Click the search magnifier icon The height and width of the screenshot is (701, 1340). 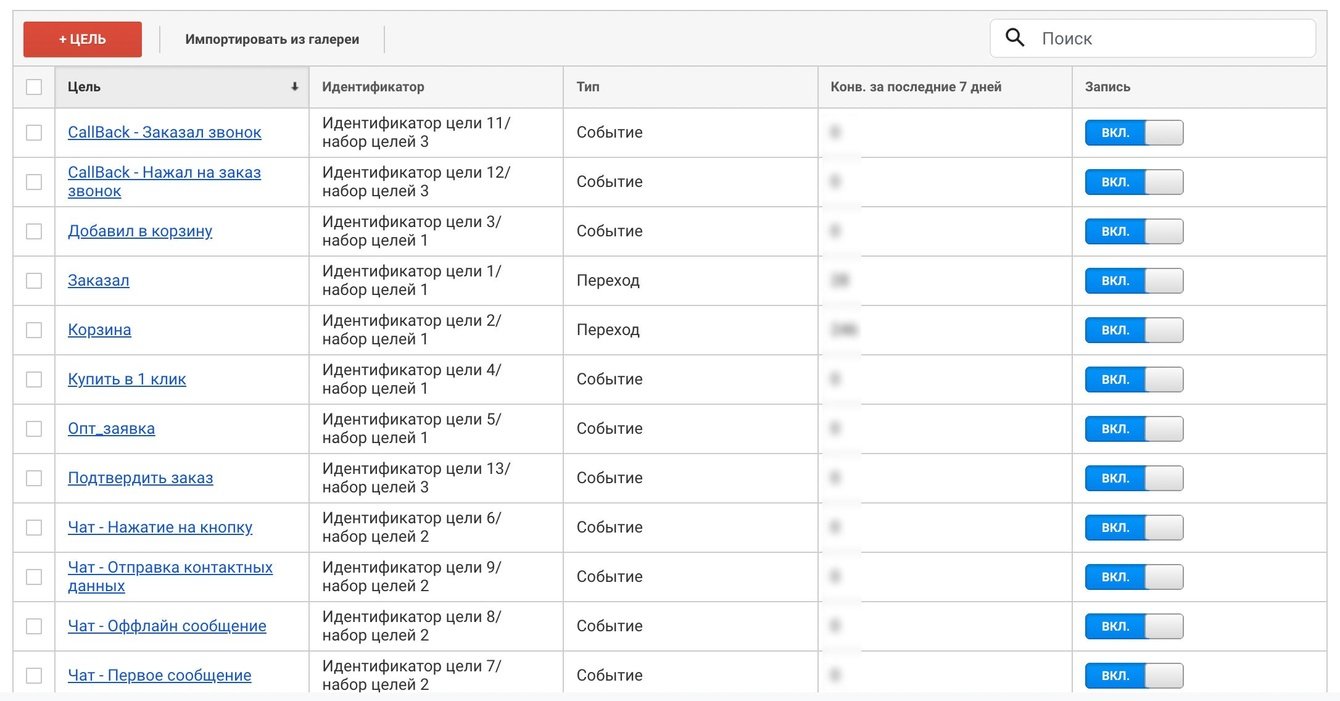1015,38
